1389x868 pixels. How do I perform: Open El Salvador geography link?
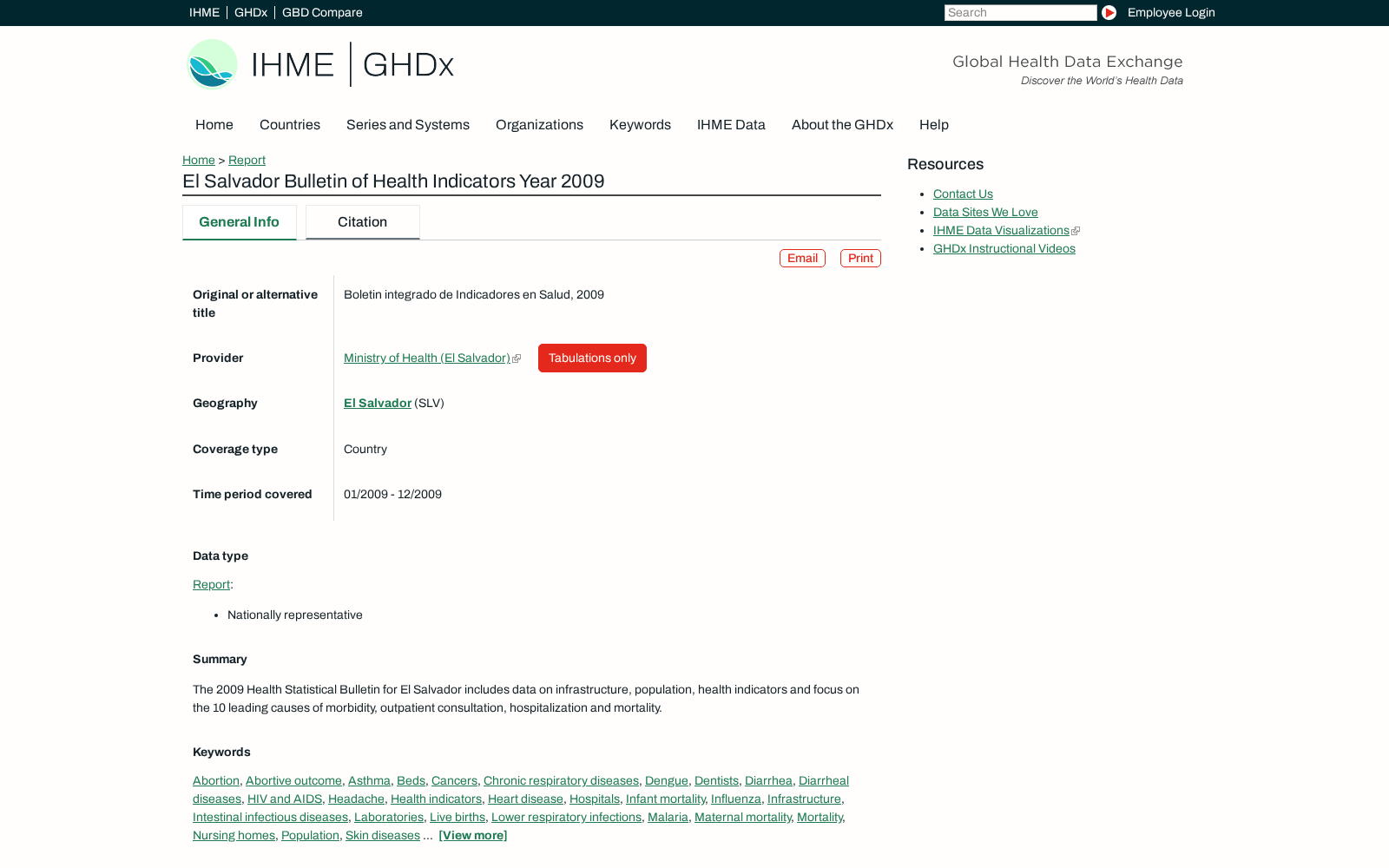(x=378, y=404)
